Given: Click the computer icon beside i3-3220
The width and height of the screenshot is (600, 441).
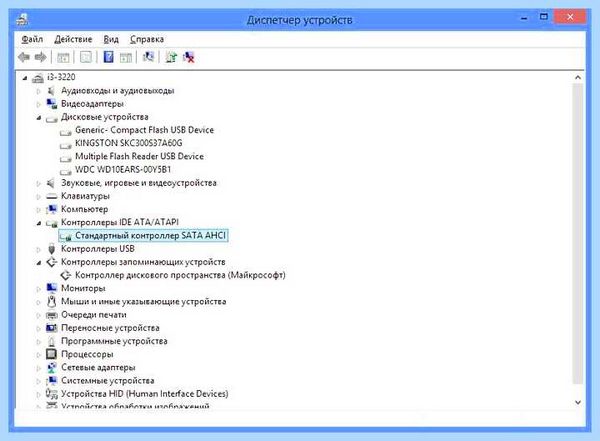Looking at the screenshot, I should 38,78.
